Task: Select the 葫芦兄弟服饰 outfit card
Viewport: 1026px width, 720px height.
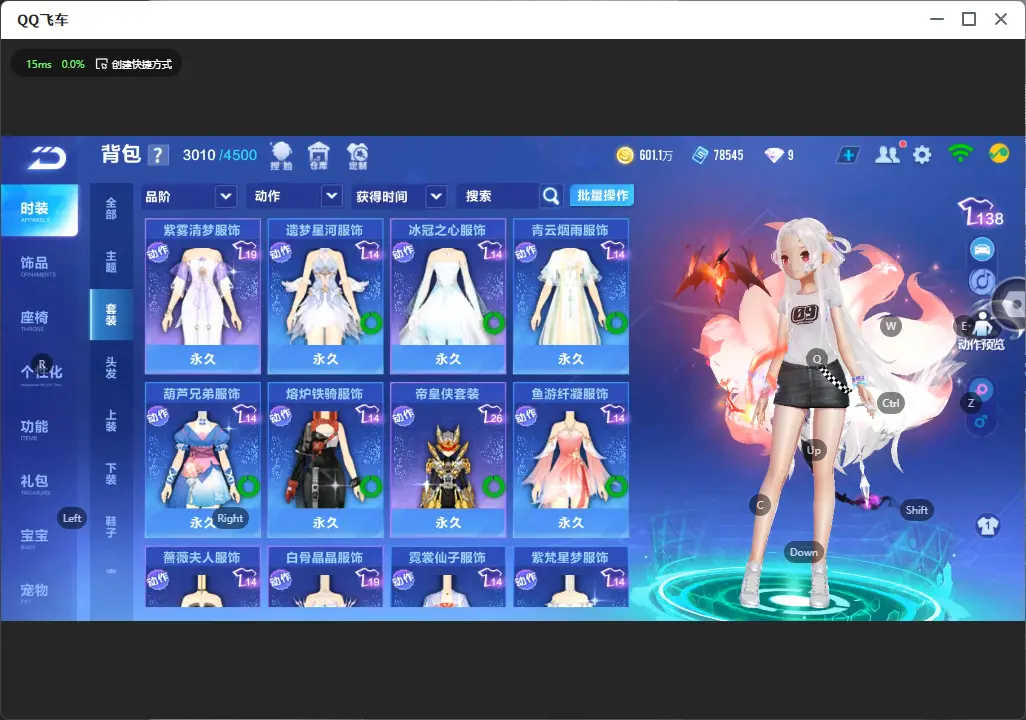Action: 202,459
